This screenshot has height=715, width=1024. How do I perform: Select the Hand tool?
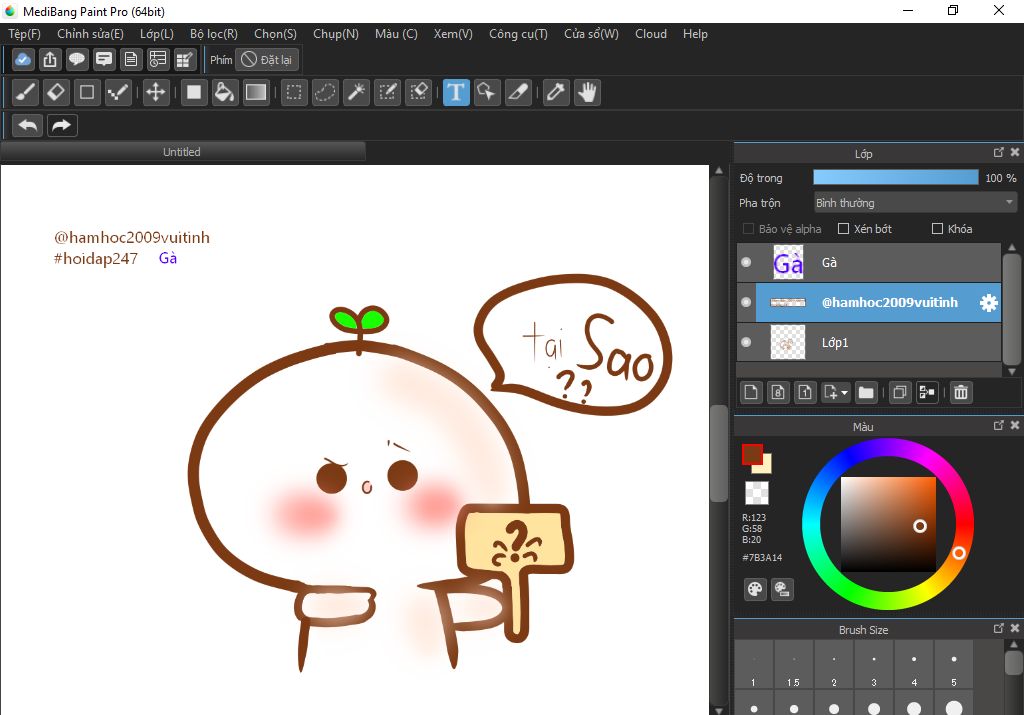tap(588, 92)
